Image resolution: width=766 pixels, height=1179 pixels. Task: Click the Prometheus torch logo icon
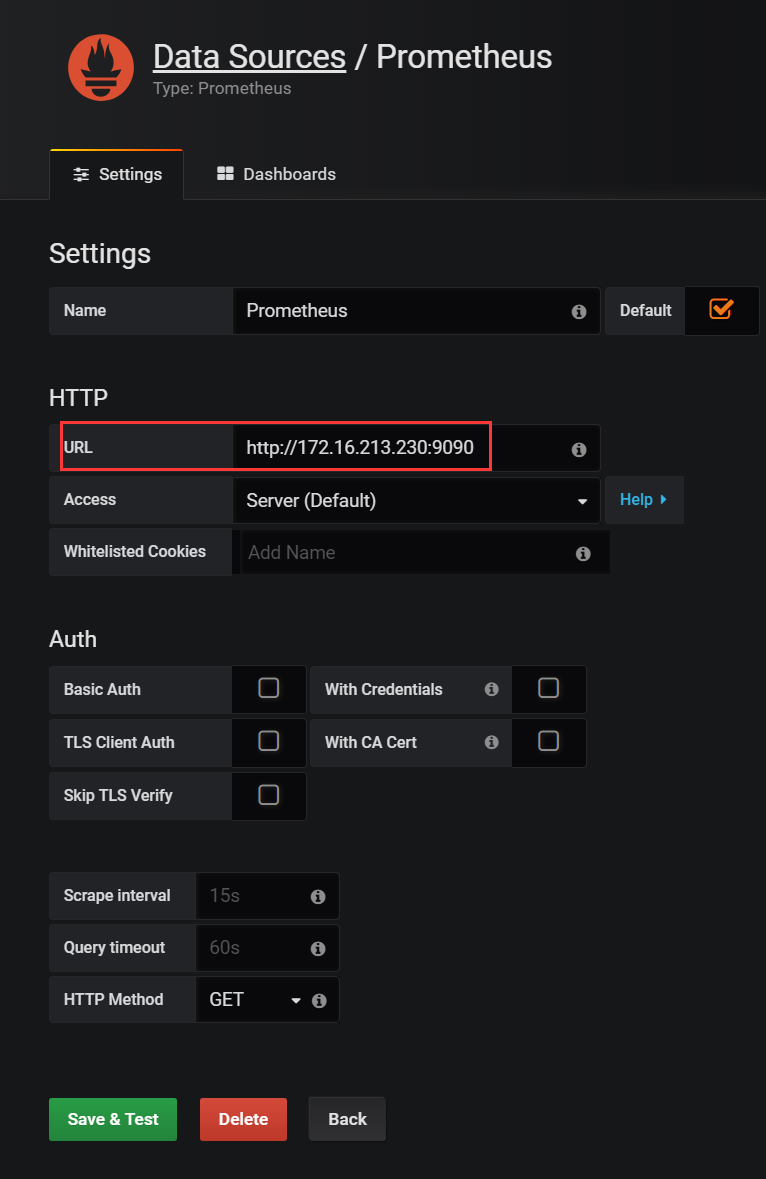tap(101, 67)
